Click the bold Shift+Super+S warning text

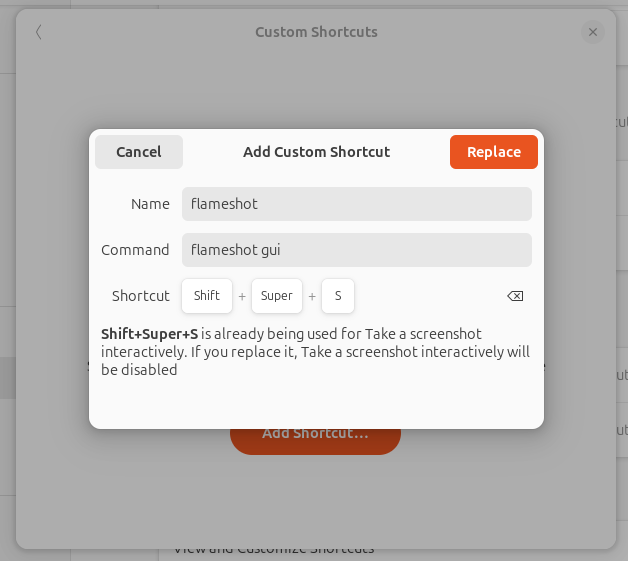(149, 334)
